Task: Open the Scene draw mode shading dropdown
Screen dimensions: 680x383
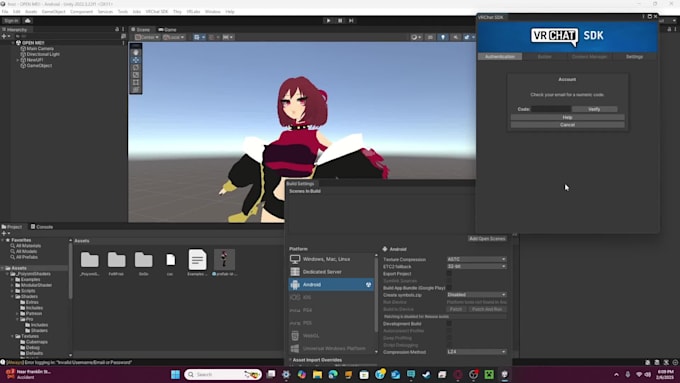Action: [416, 37]
